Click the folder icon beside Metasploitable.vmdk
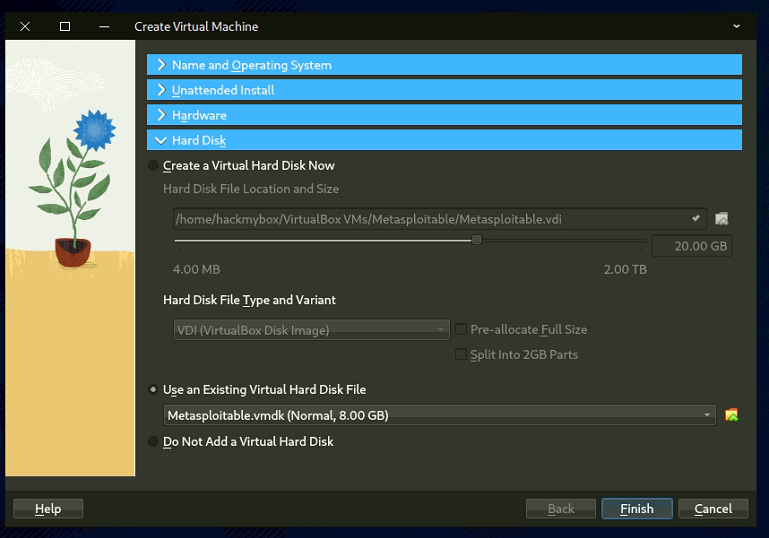Screen dimensions: 769x538 coord(731,415)
